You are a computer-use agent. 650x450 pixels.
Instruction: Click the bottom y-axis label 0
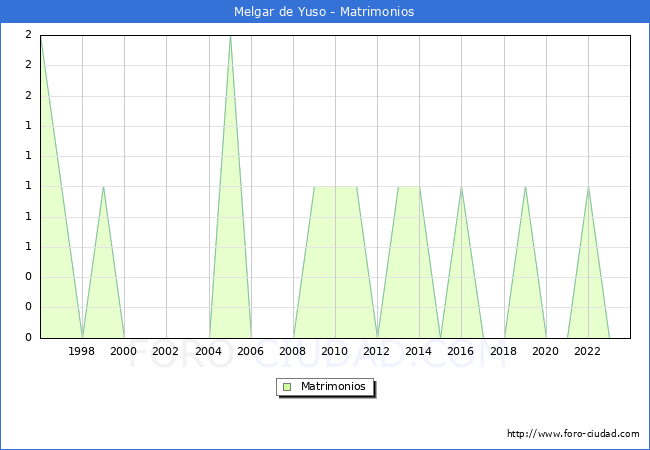[28, 337]
